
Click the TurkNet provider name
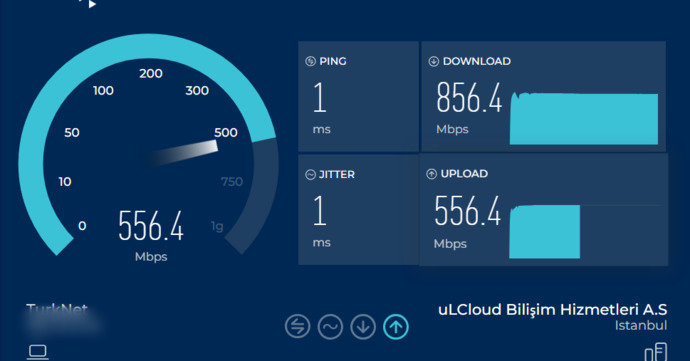tap(57, 309)
